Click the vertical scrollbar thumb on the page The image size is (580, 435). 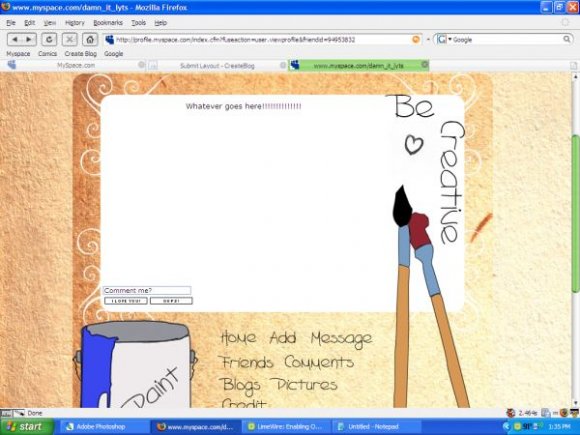pos(575,213)
